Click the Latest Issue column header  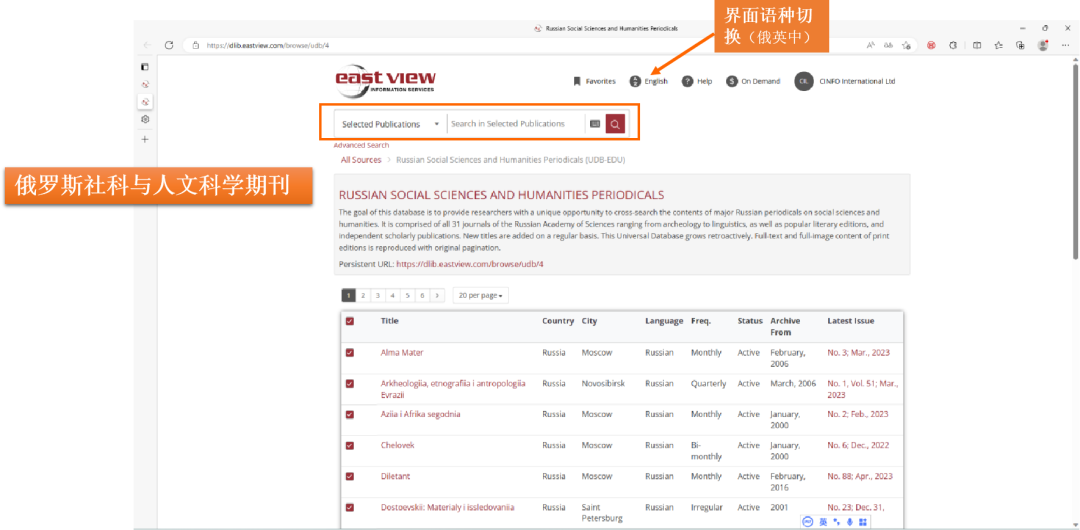[x=851, y=321]
